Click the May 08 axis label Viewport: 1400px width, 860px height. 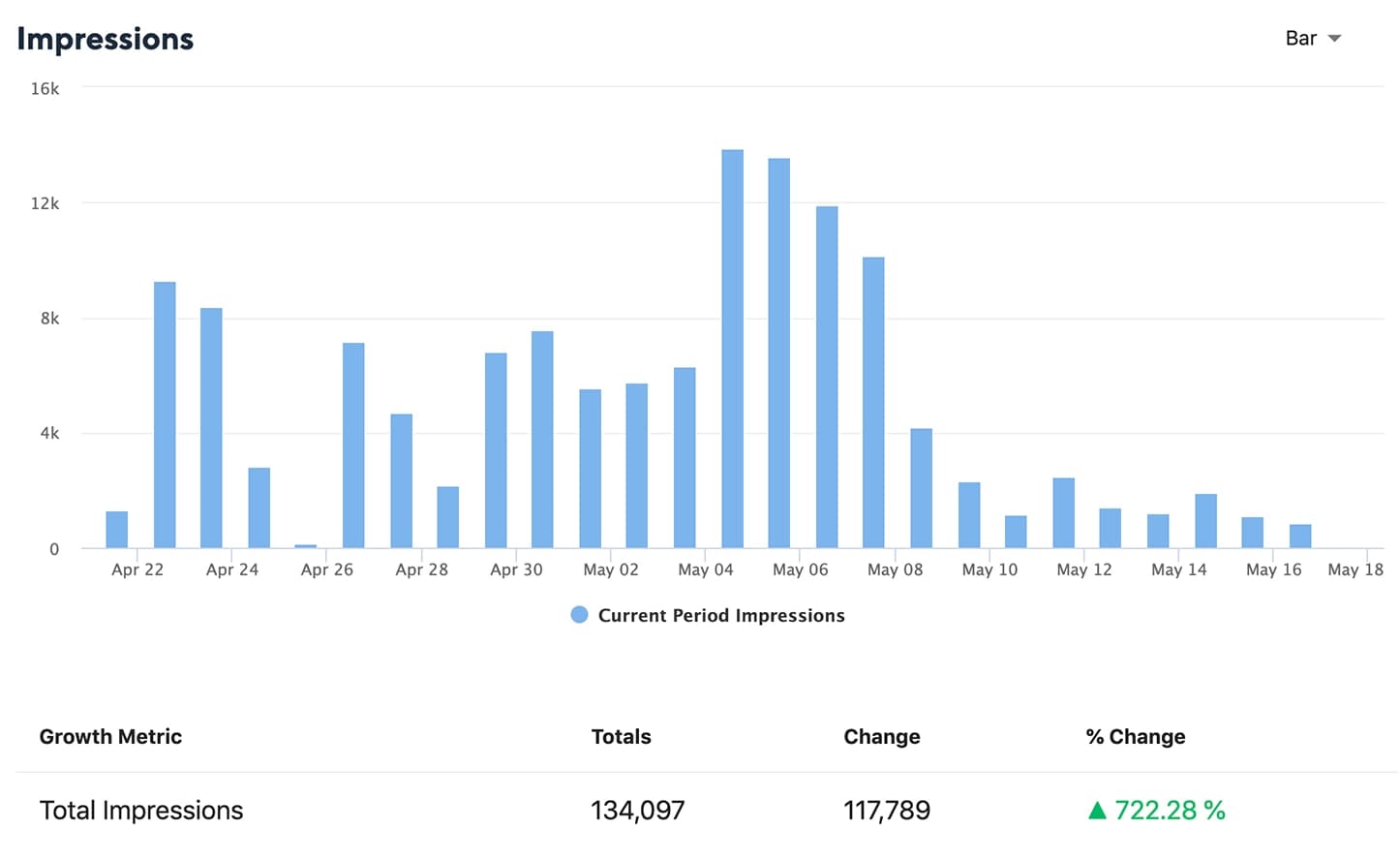pos(896,569)
